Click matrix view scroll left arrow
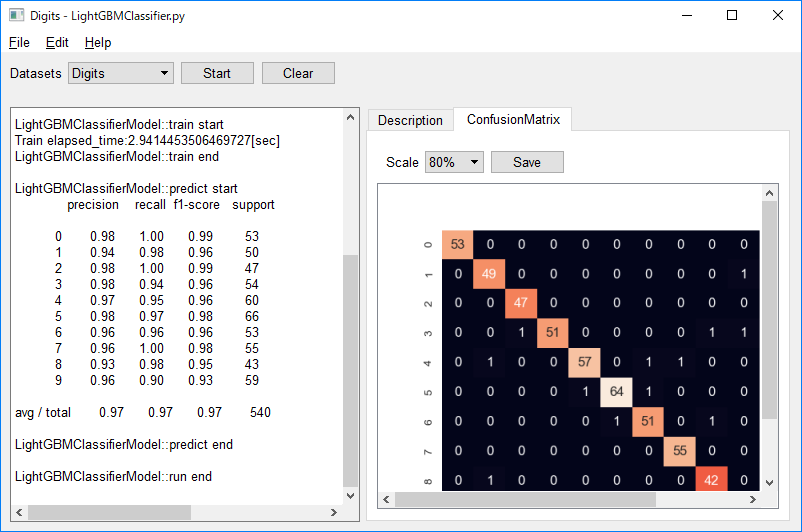802x532 pixels. click(387, 499)
